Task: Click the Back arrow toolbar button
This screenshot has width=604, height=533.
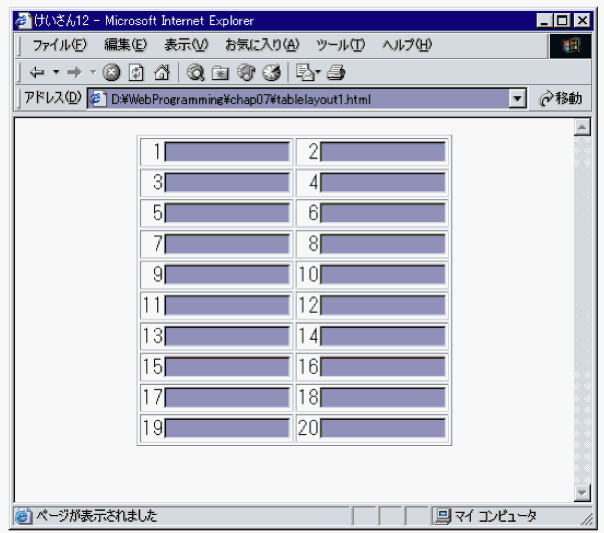Action: click(37, 72)
